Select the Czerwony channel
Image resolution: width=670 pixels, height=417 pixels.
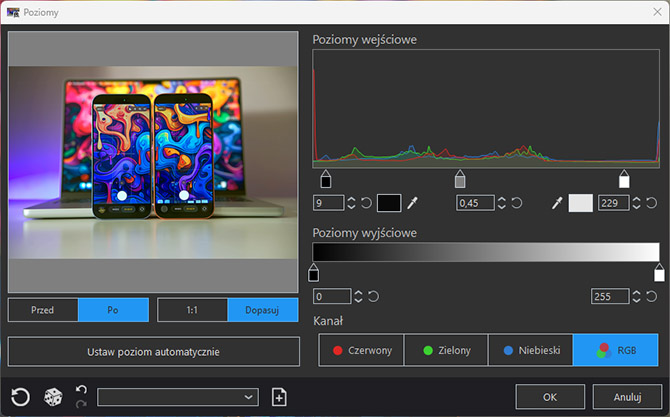[x=362, y=350]
